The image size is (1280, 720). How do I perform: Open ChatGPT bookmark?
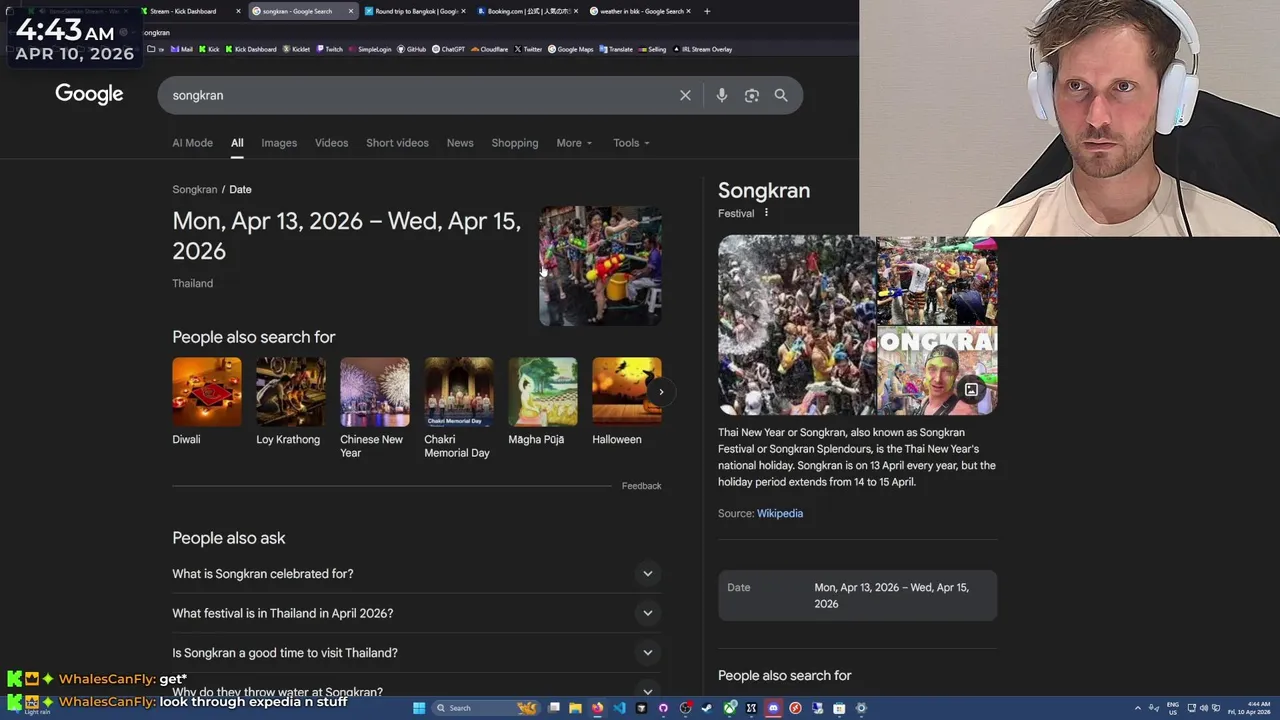[x=449, y=49]
